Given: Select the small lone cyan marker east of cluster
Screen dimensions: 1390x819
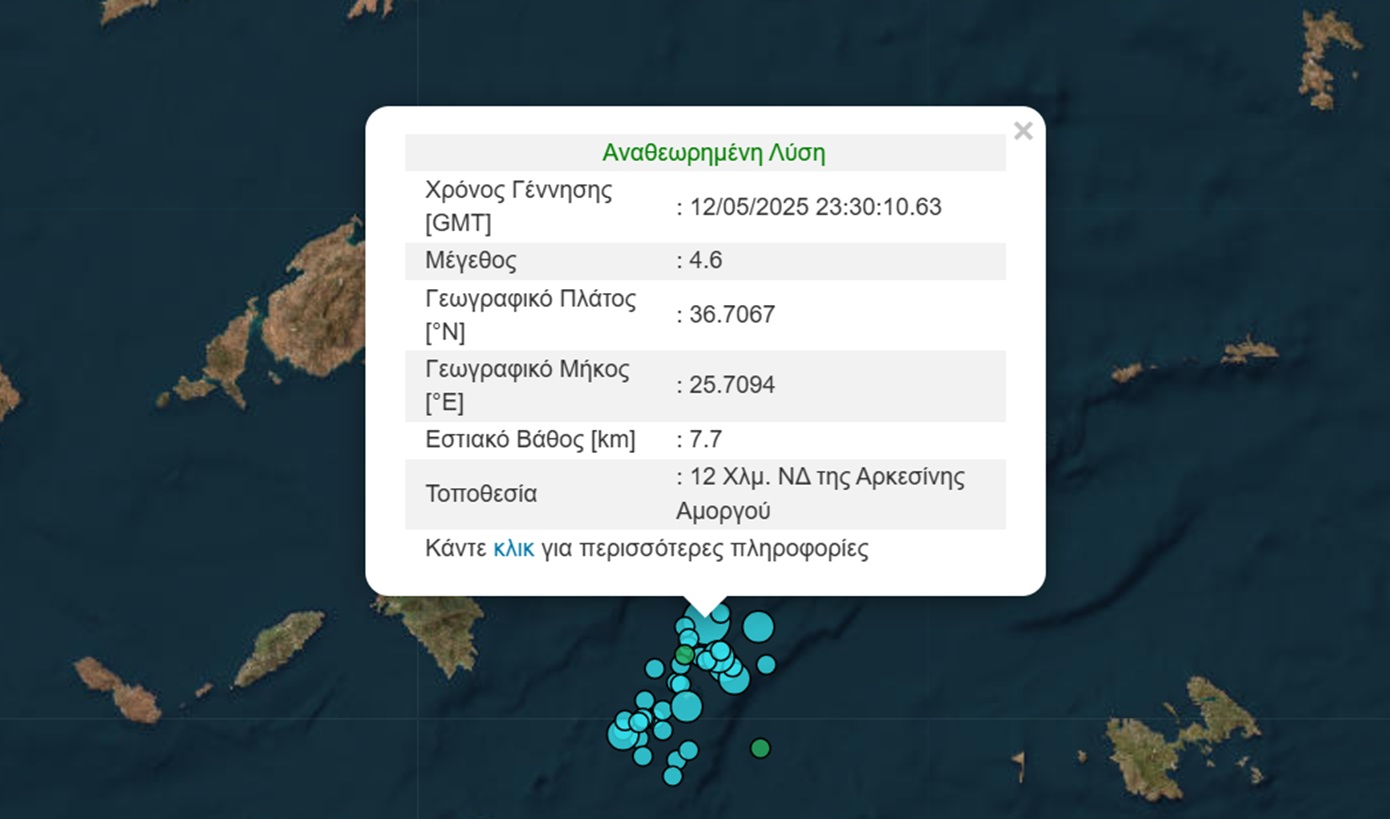Looking at the screenshot, I should [766, 664].
